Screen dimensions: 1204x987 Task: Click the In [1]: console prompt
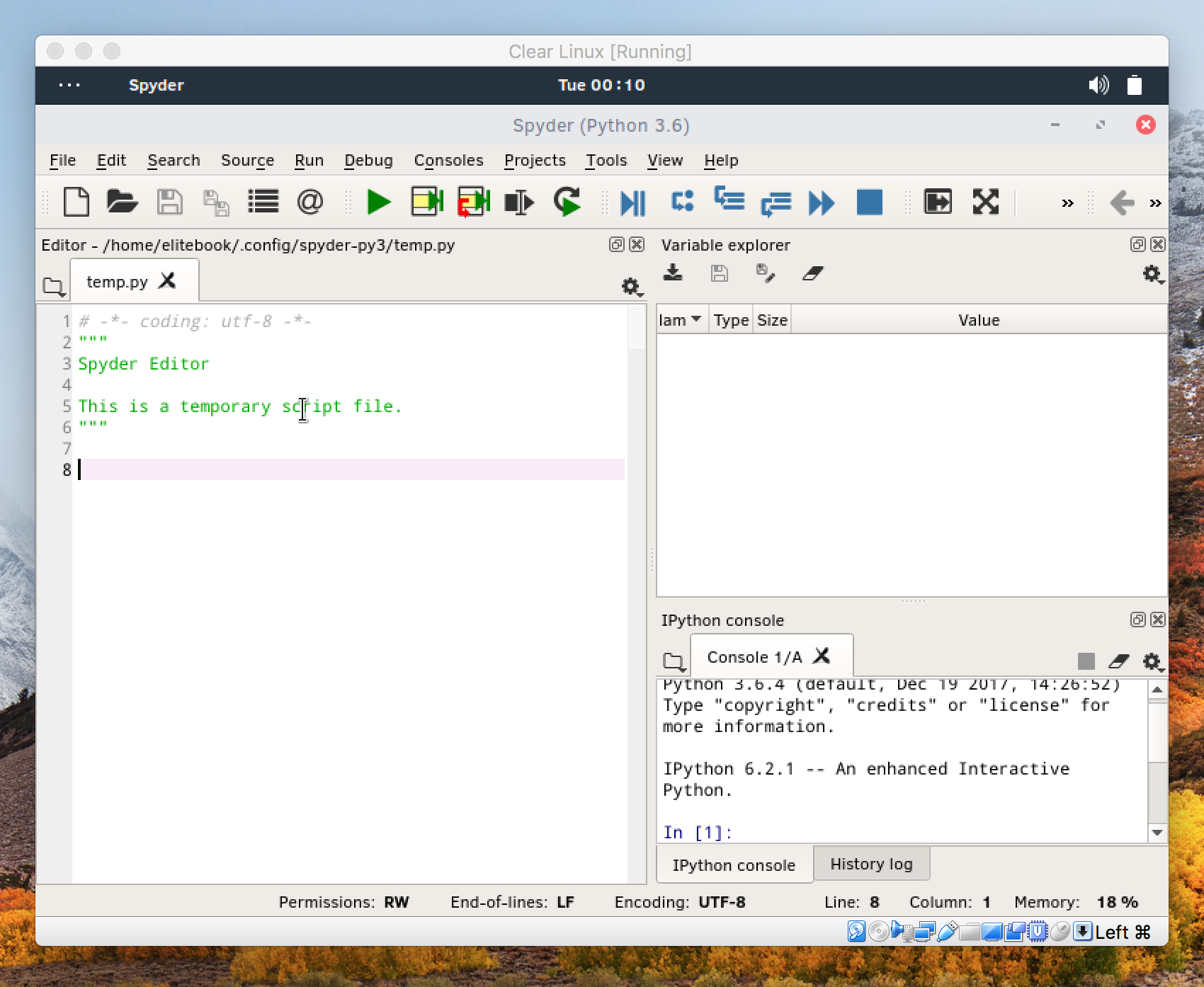698,833
